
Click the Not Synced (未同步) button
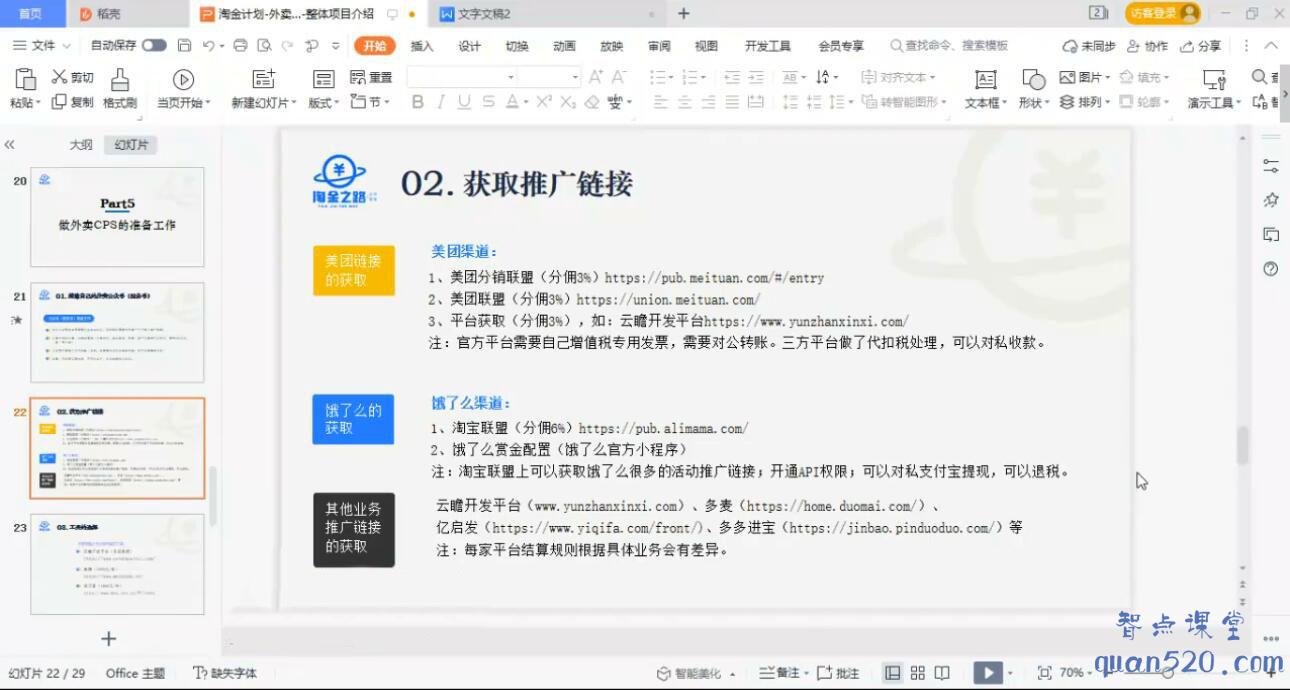point(1090,46)
